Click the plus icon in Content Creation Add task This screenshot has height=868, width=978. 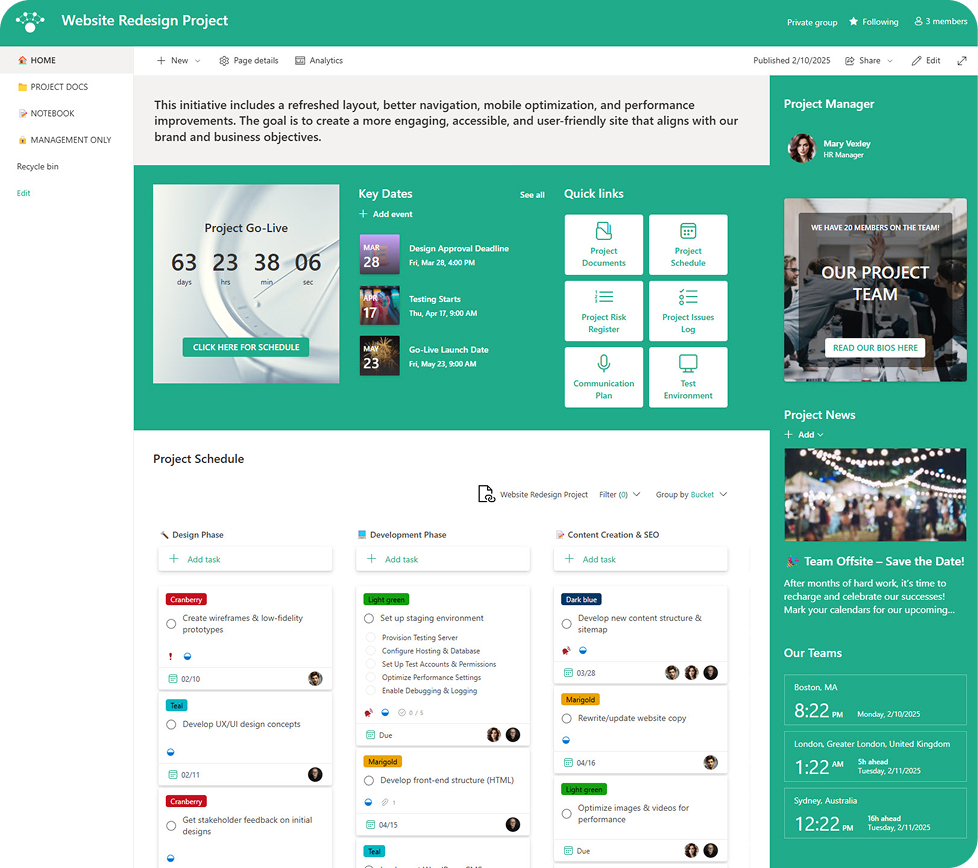pyautogui.click(x=569, y=559)
